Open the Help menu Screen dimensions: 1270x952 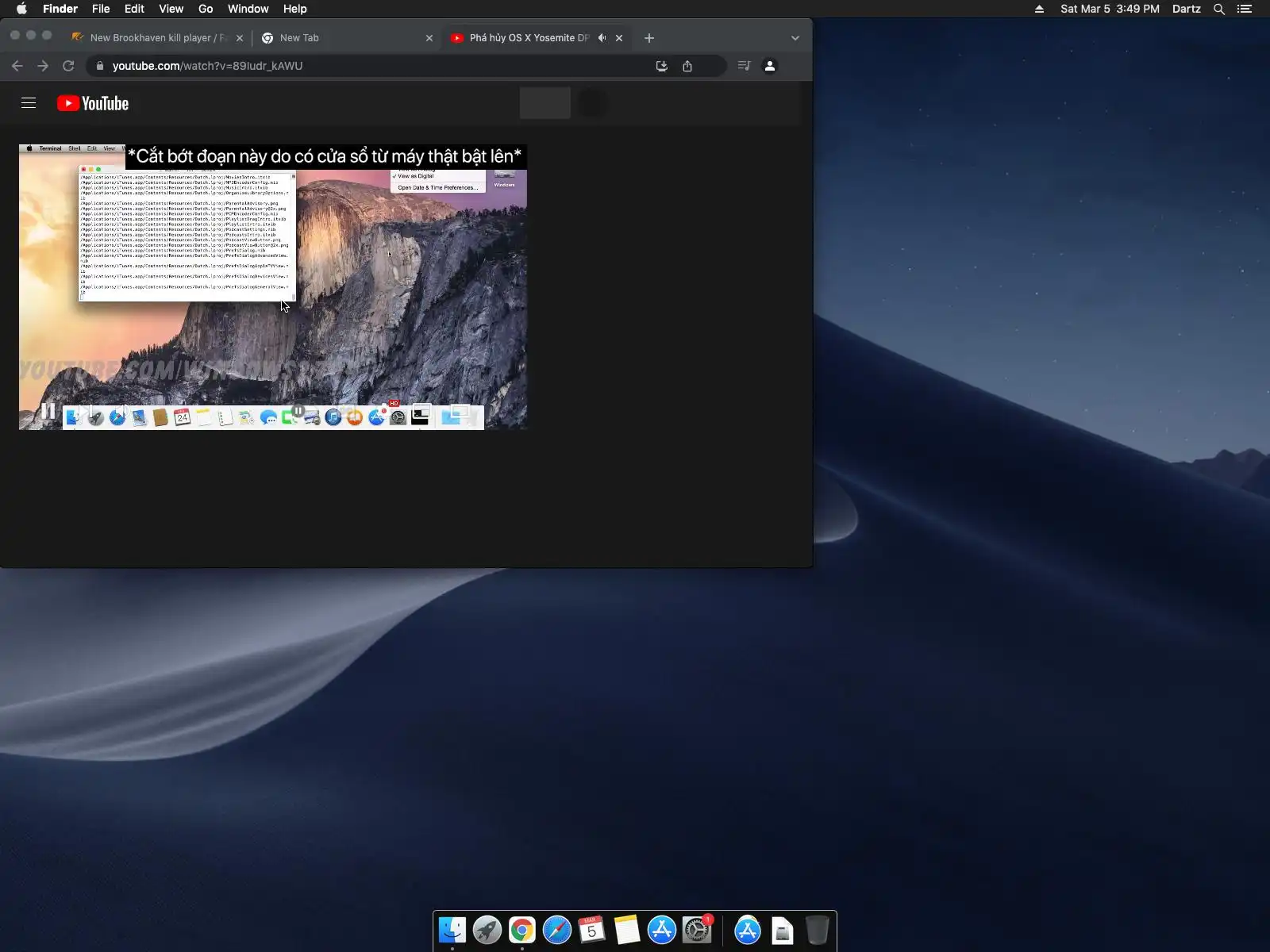click(x=295, y=9)
